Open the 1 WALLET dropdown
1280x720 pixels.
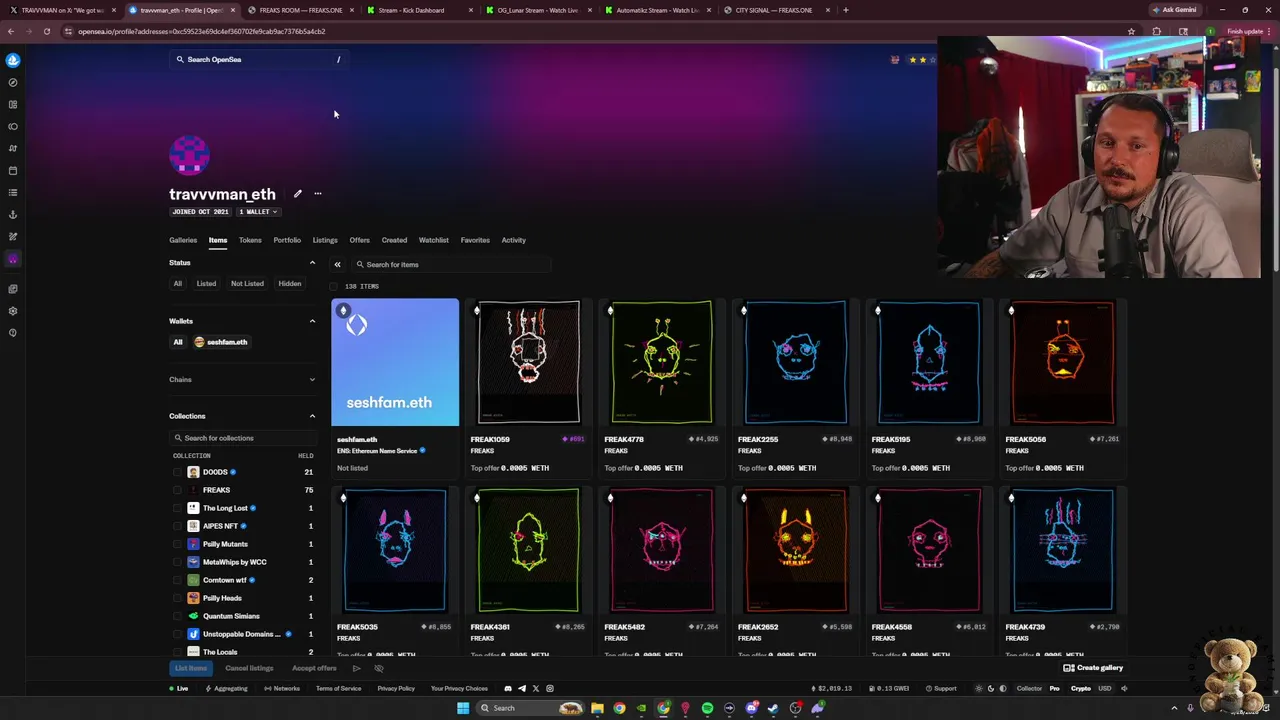coord(258,212)
